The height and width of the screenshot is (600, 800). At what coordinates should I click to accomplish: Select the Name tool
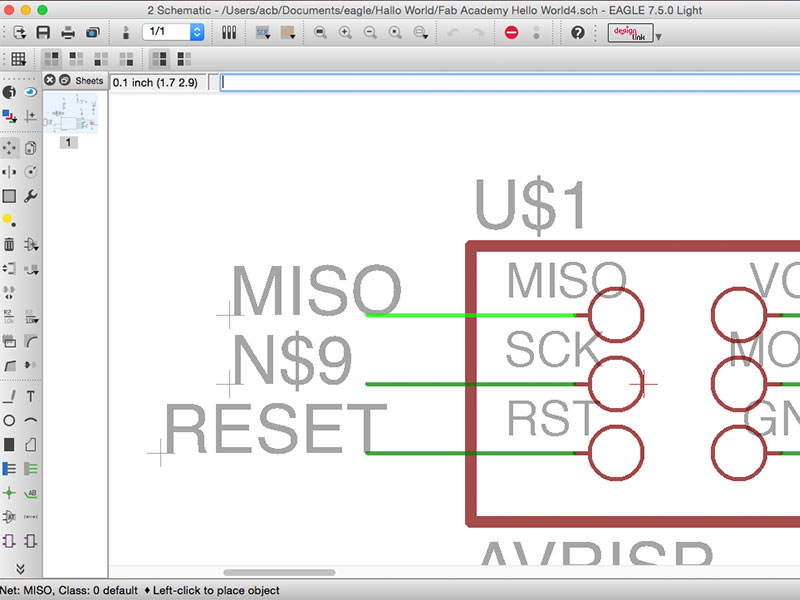pos(9,317)
